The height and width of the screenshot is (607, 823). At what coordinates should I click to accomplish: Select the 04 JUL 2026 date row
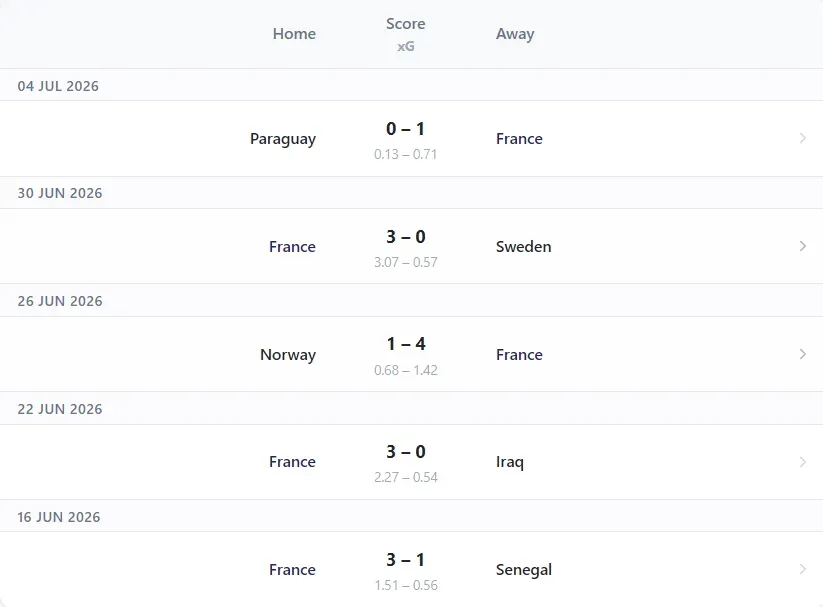click(x=412, y=86)
